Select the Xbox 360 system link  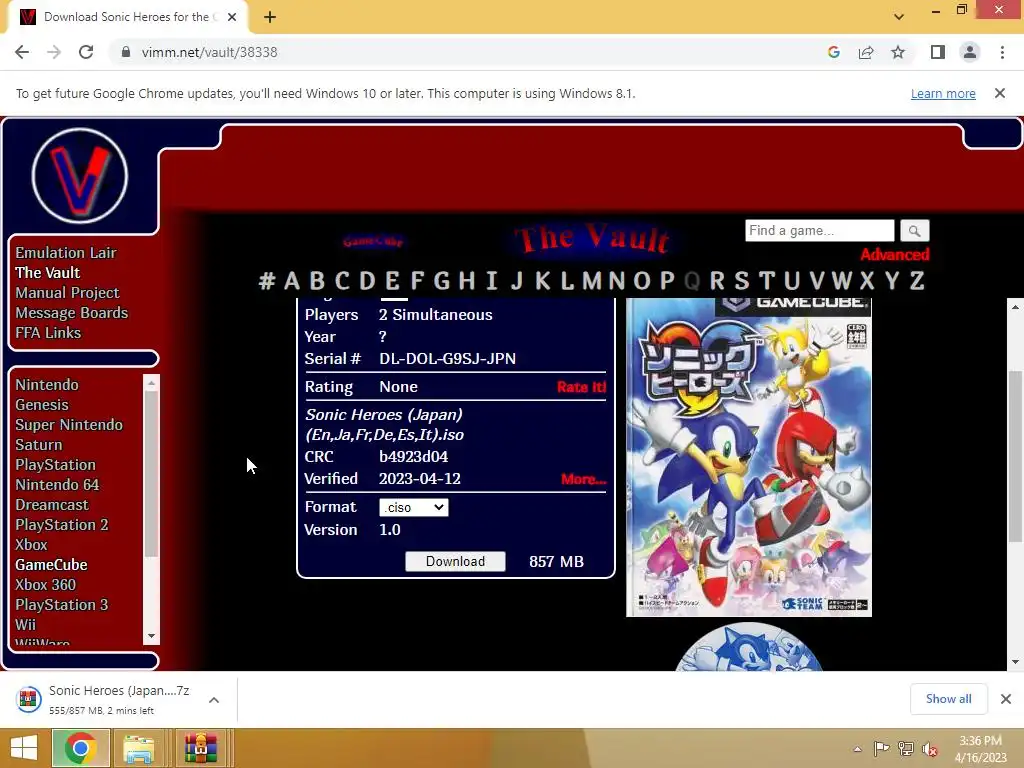pyautogui.click(x=46, y=585)
